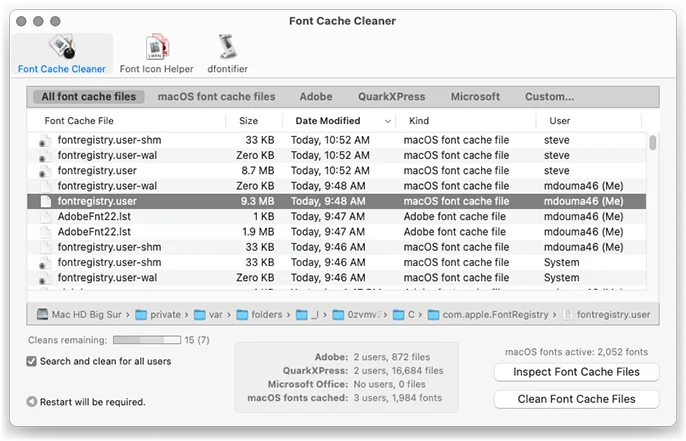
Task: Select the macOS font cache files tab
Action: pos(217,97)
